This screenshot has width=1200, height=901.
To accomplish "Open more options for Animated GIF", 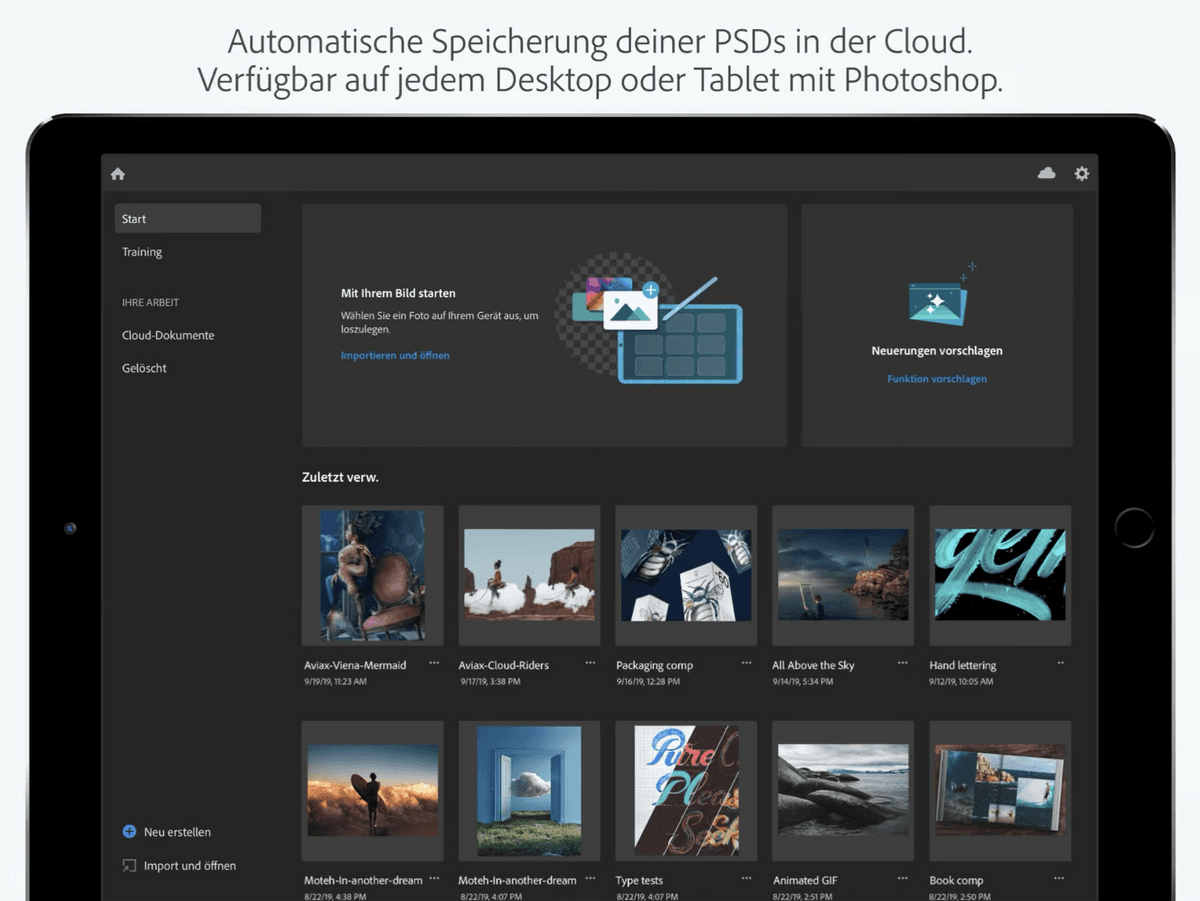I will point(903,879).
